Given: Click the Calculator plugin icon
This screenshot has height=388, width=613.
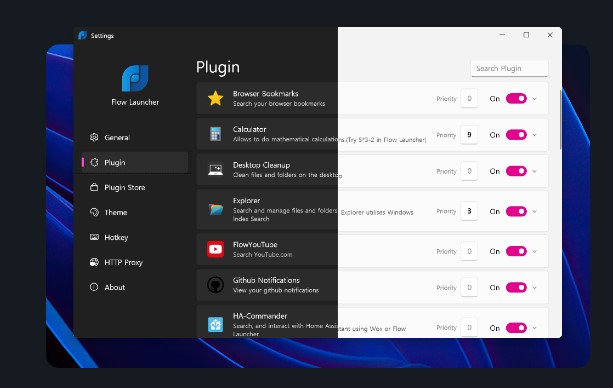Looking at the screenshot, I should pyautogui.click(x=215, y=134).
